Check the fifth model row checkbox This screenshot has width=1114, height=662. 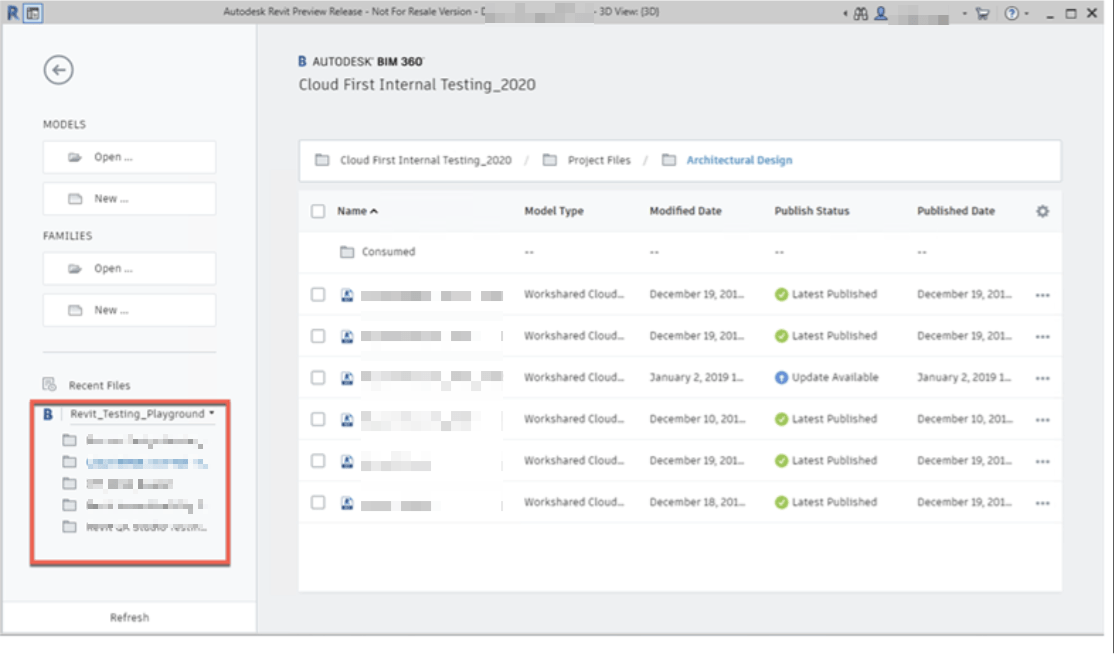click(318, 461)
